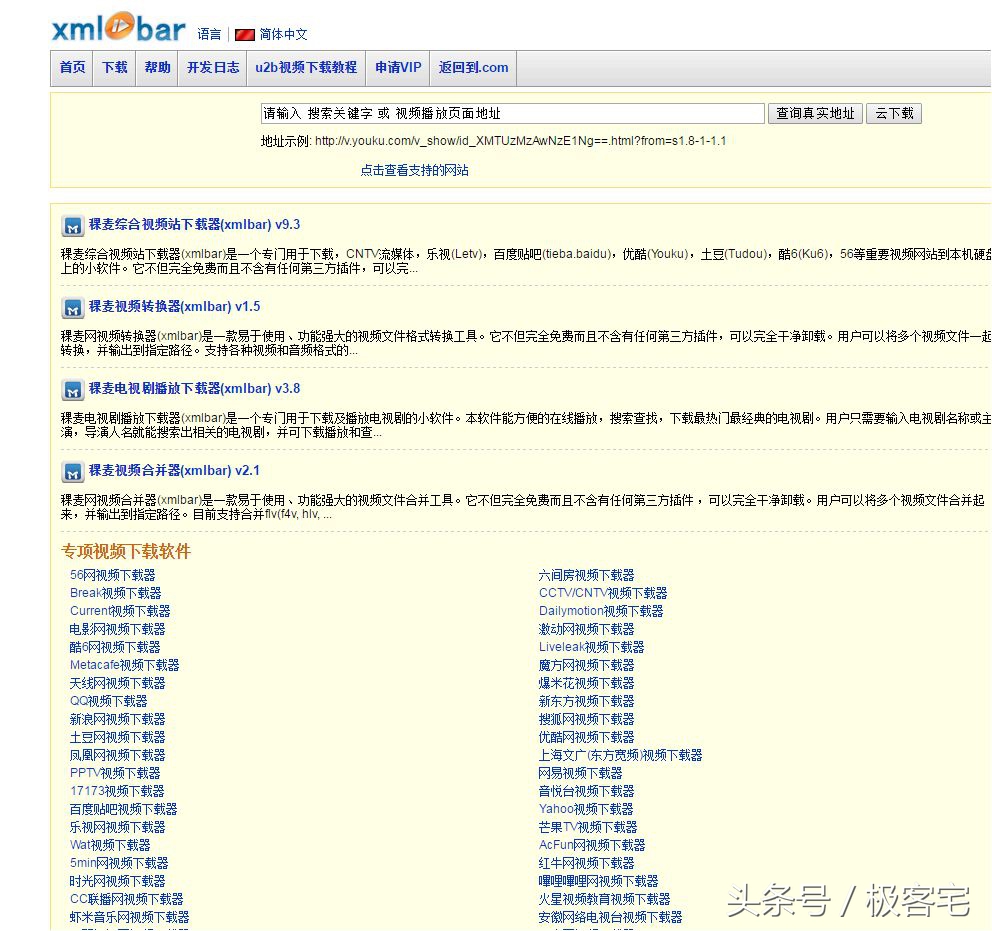Switch to the 下载 tab
The image size is (992, 931).
pos(113,68)
